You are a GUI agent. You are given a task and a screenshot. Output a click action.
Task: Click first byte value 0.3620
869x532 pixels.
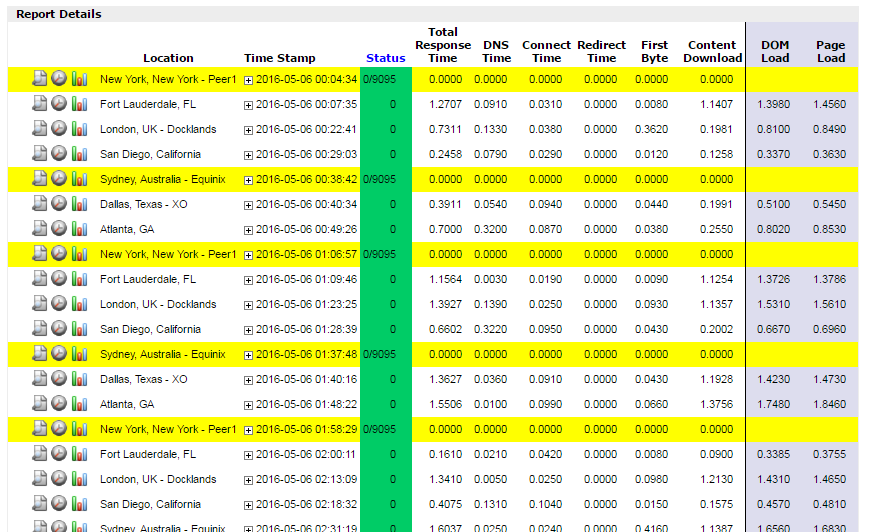651,129
